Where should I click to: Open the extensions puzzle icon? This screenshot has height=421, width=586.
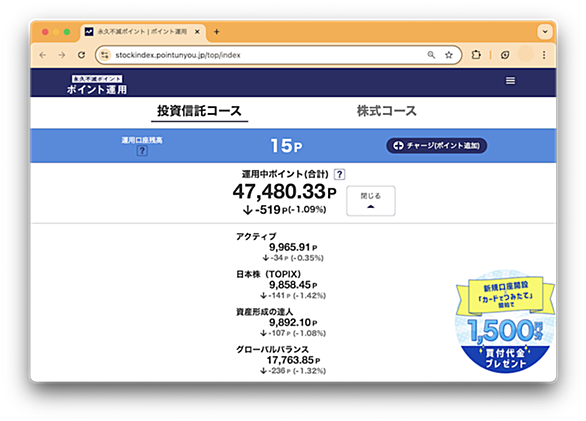click(476, 55)
